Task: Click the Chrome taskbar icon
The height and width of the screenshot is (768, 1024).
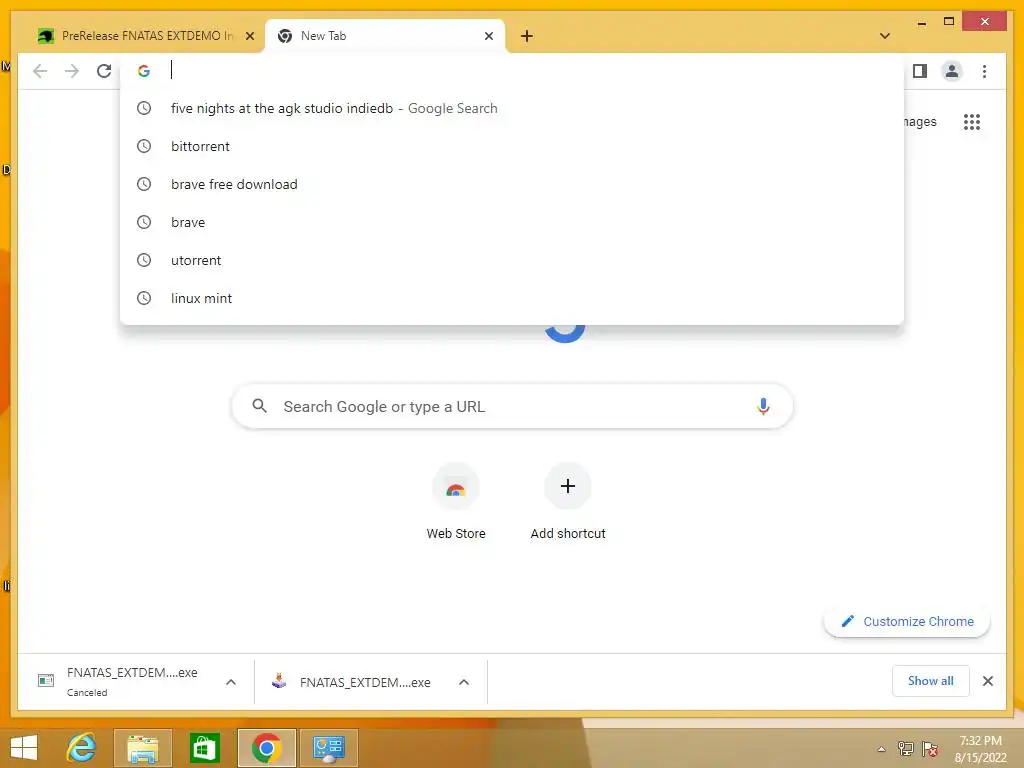Action: click(266, 748)
